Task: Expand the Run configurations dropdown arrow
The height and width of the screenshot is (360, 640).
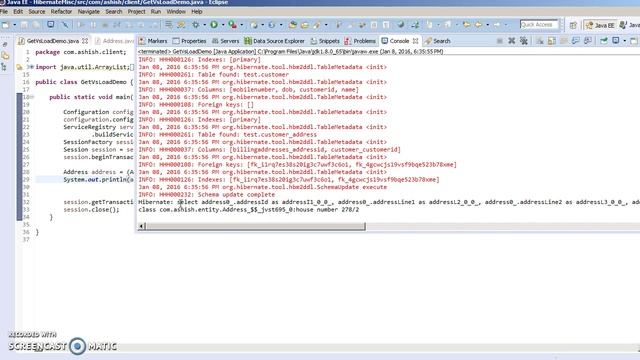Action: pyautogui.click(x=223, y=25)
